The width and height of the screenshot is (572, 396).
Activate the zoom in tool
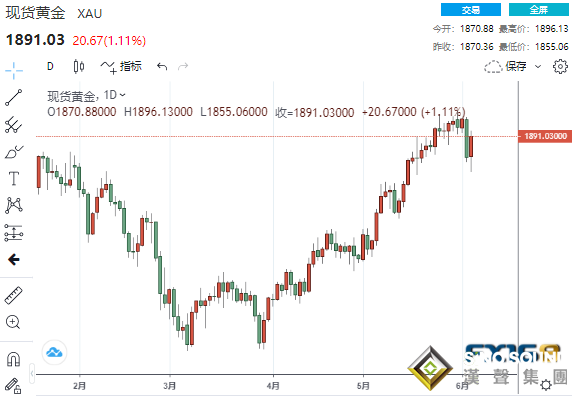[x=13, y=322]
